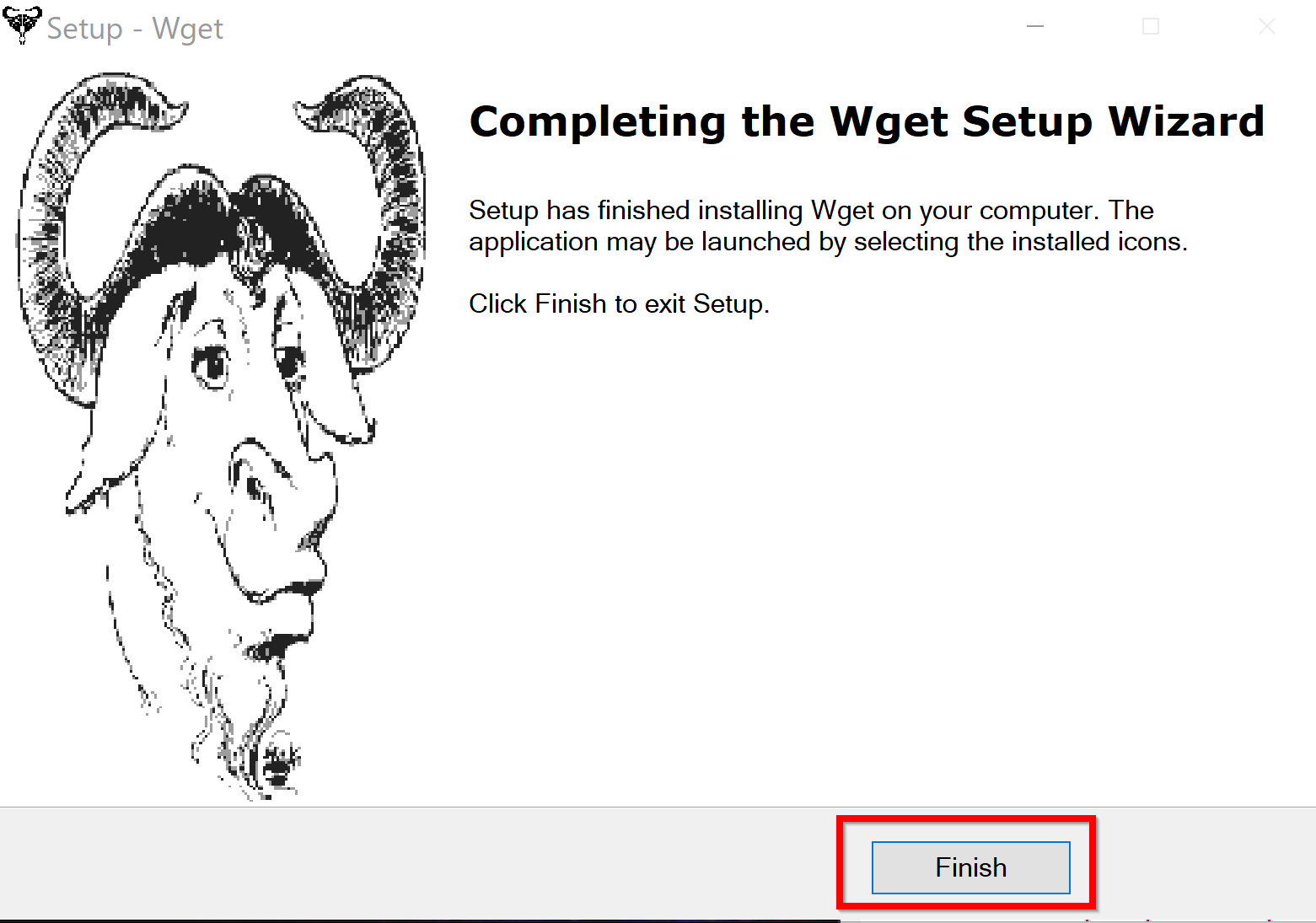This screenshot has height=923, width=1316.
Task: Click the word 'Completing' in the heading
Action: 598,123
